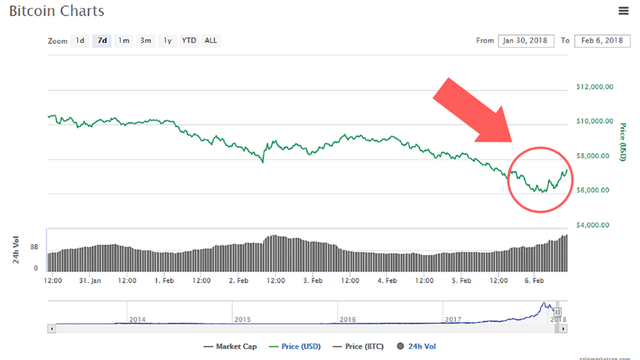The height and width of the screenshot is (360, 640).
Task: Click the $12,000.00 price axis label
Action: point(595,87)
